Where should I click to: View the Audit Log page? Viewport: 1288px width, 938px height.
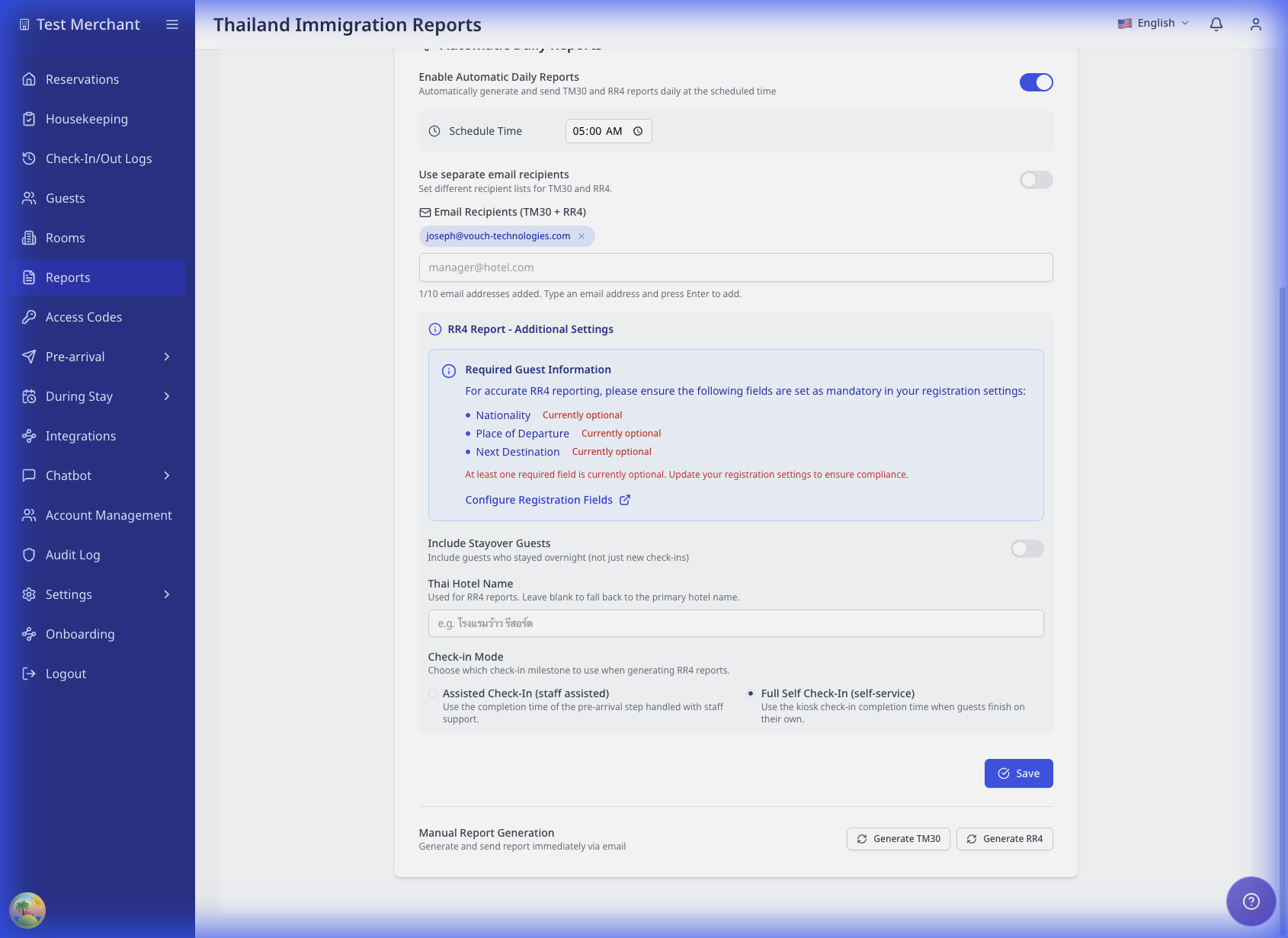pos(72,555)
